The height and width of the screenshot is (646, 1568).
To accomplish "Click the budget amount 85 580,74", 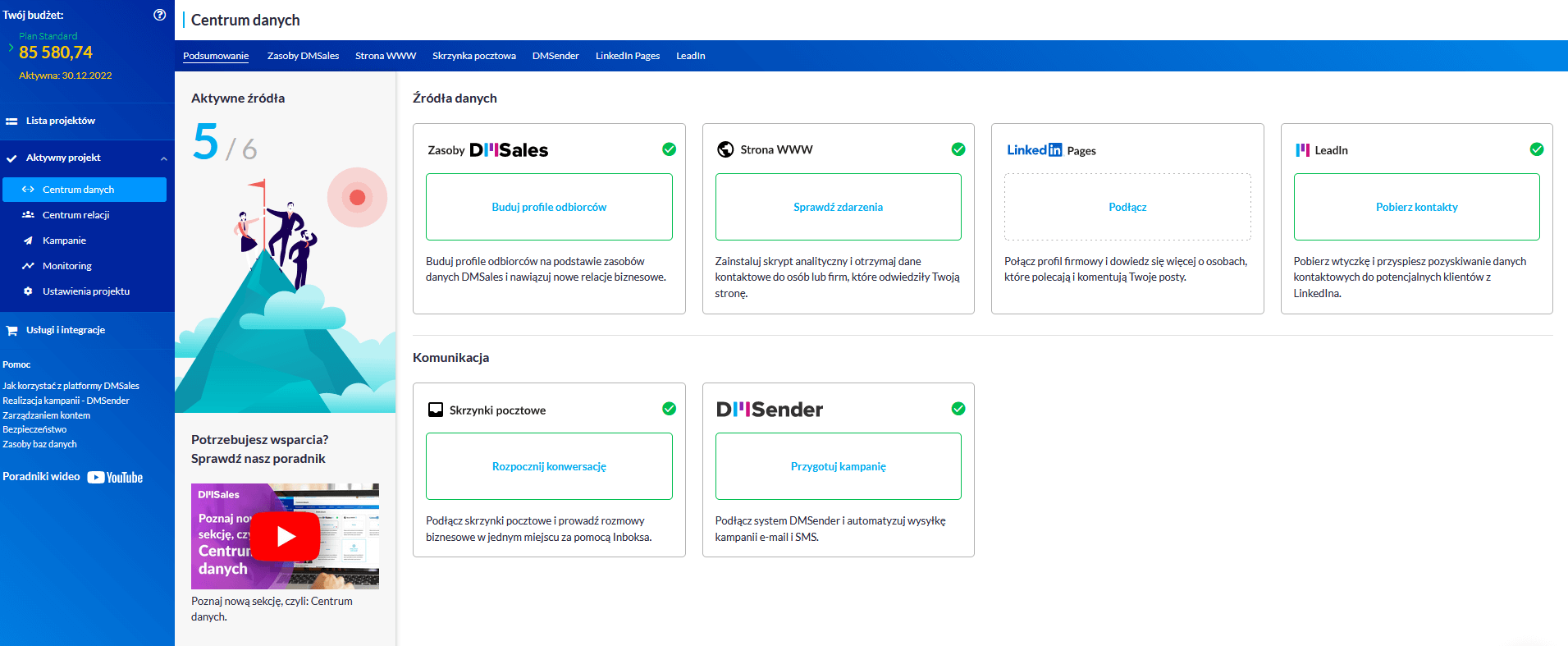I will pos(56,53).
